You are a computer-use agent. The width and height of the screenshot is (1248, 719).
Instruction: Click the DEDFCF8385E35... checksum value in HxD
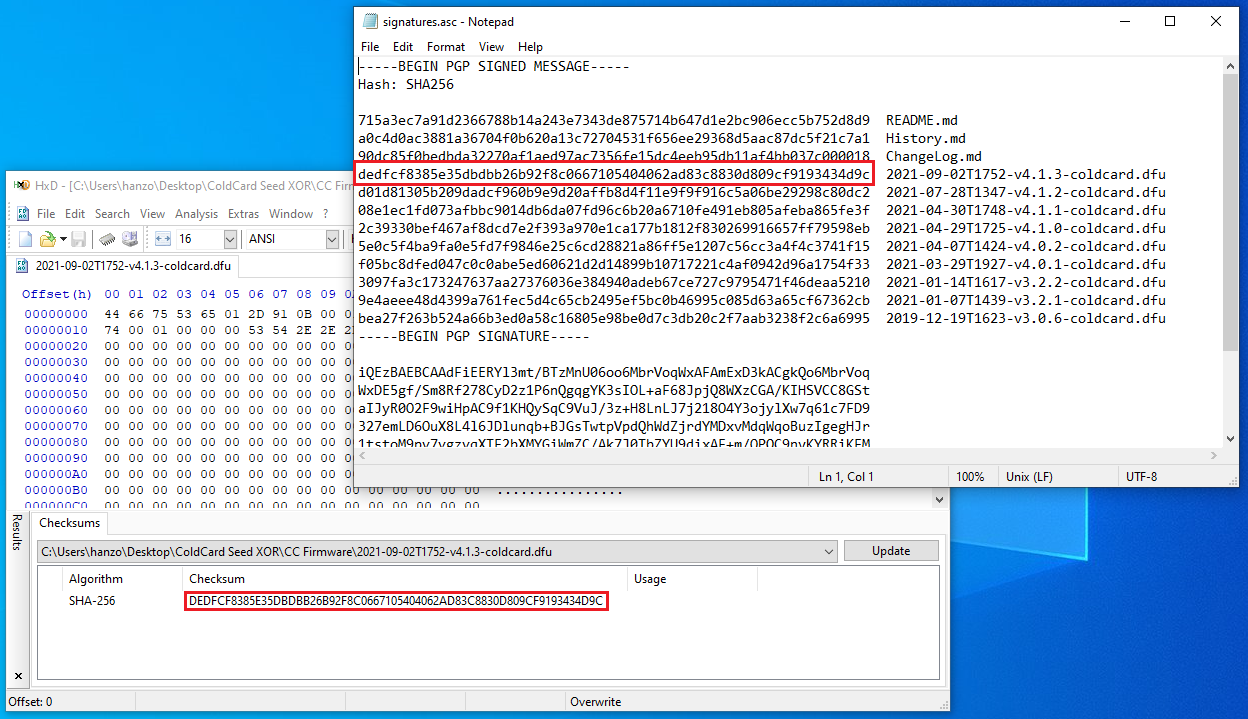[x=396, y=601]
